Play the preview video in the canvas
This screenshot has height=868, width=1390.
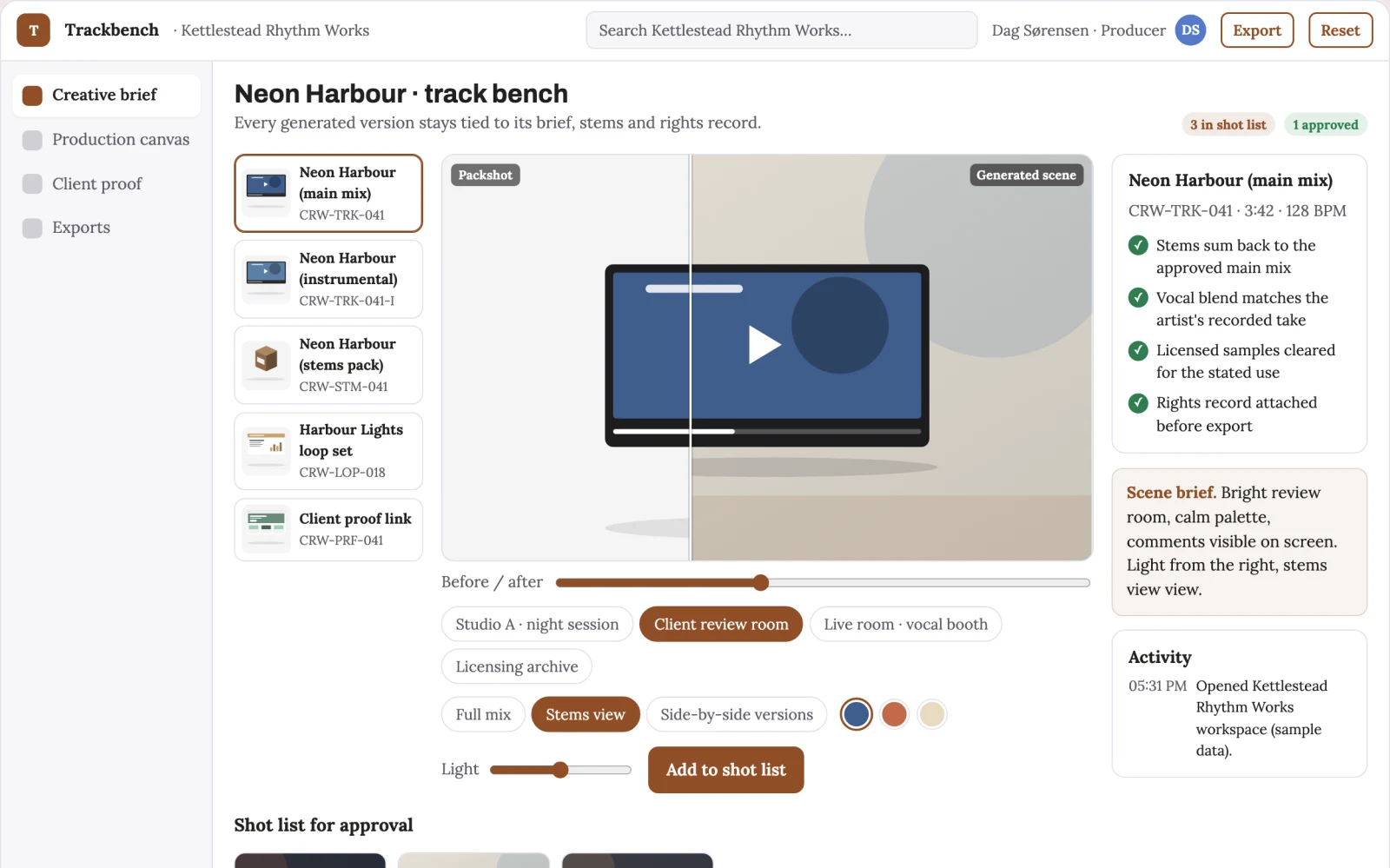click(764, 344)
